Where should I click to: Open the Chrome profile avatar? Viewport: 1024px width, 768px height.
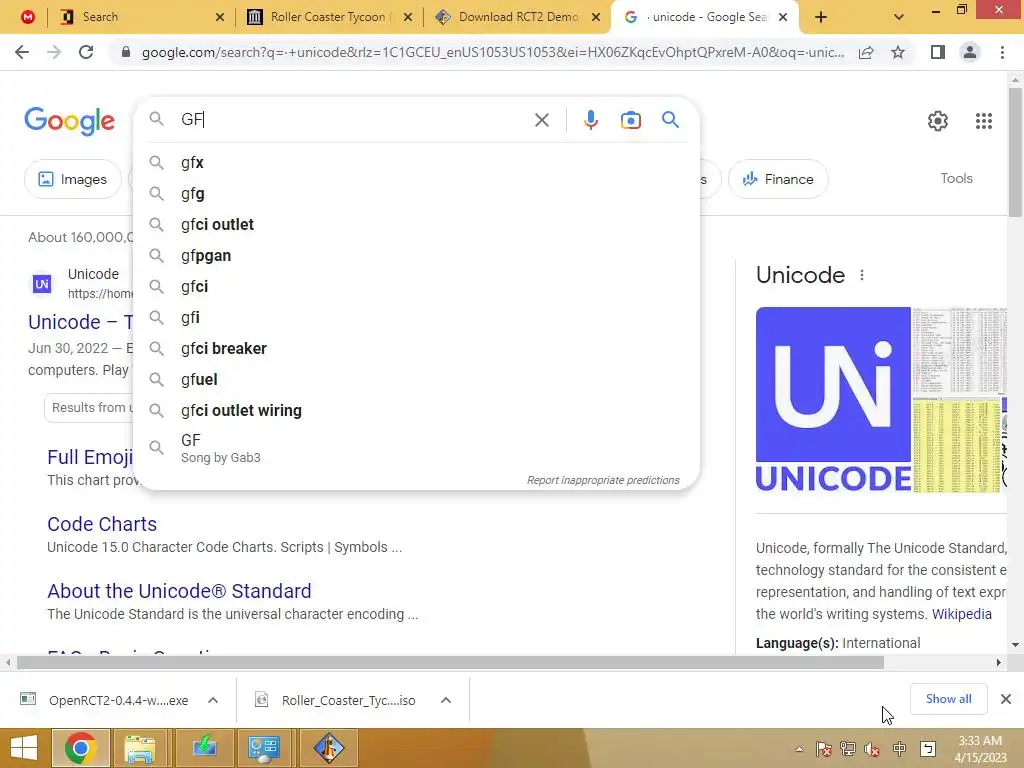[x=970, y=52]
